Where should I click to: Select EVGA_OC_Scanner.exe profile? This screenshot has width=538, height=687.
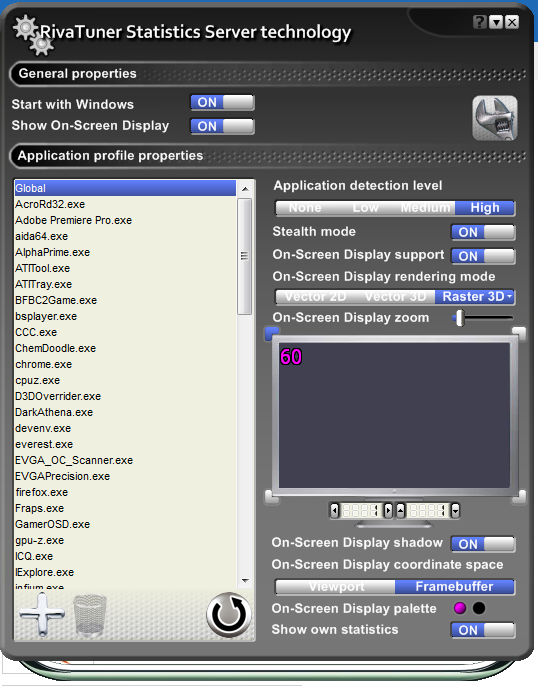pos(125,460)
